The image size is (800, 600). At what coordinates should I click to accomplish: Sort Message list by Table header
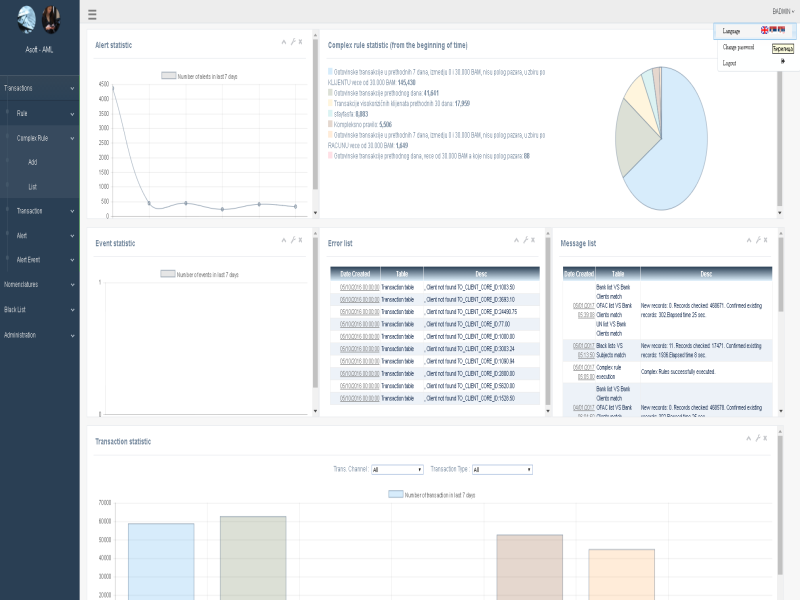(x=618, y=274)
